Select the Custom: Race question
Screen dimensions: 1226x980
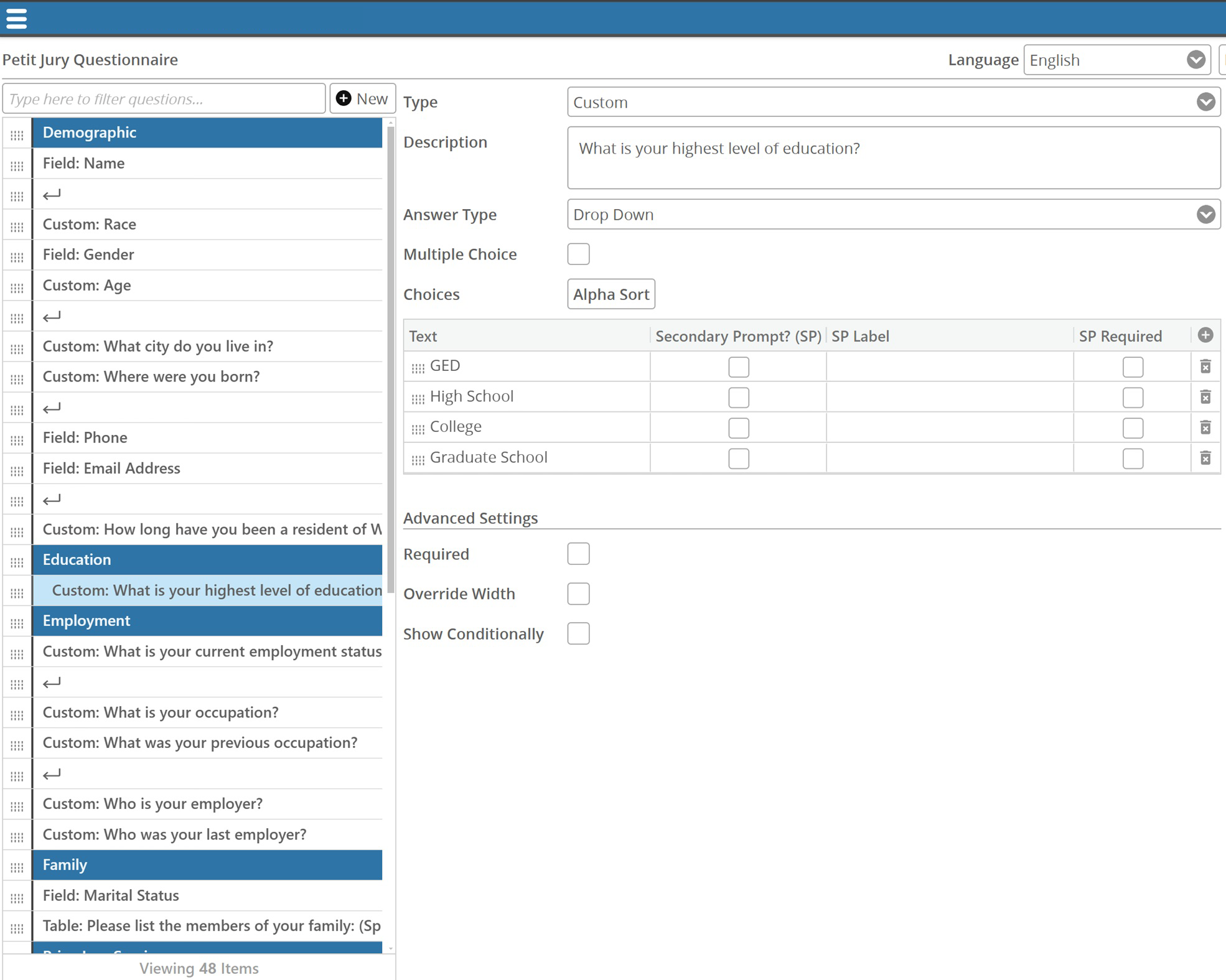click(207, 224)
